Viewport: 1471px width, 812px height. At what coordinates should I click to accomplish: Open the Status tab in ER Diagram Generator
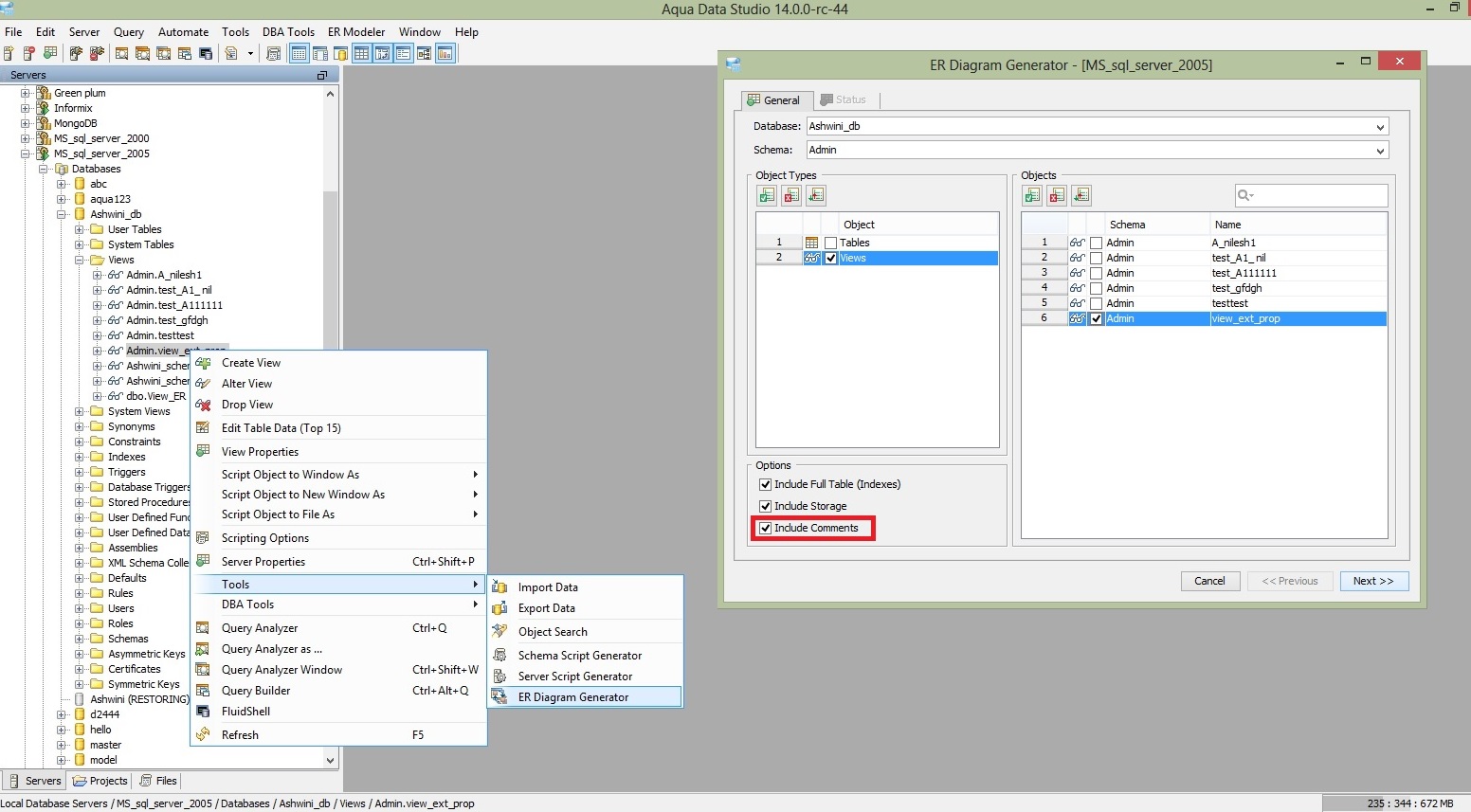844,99
